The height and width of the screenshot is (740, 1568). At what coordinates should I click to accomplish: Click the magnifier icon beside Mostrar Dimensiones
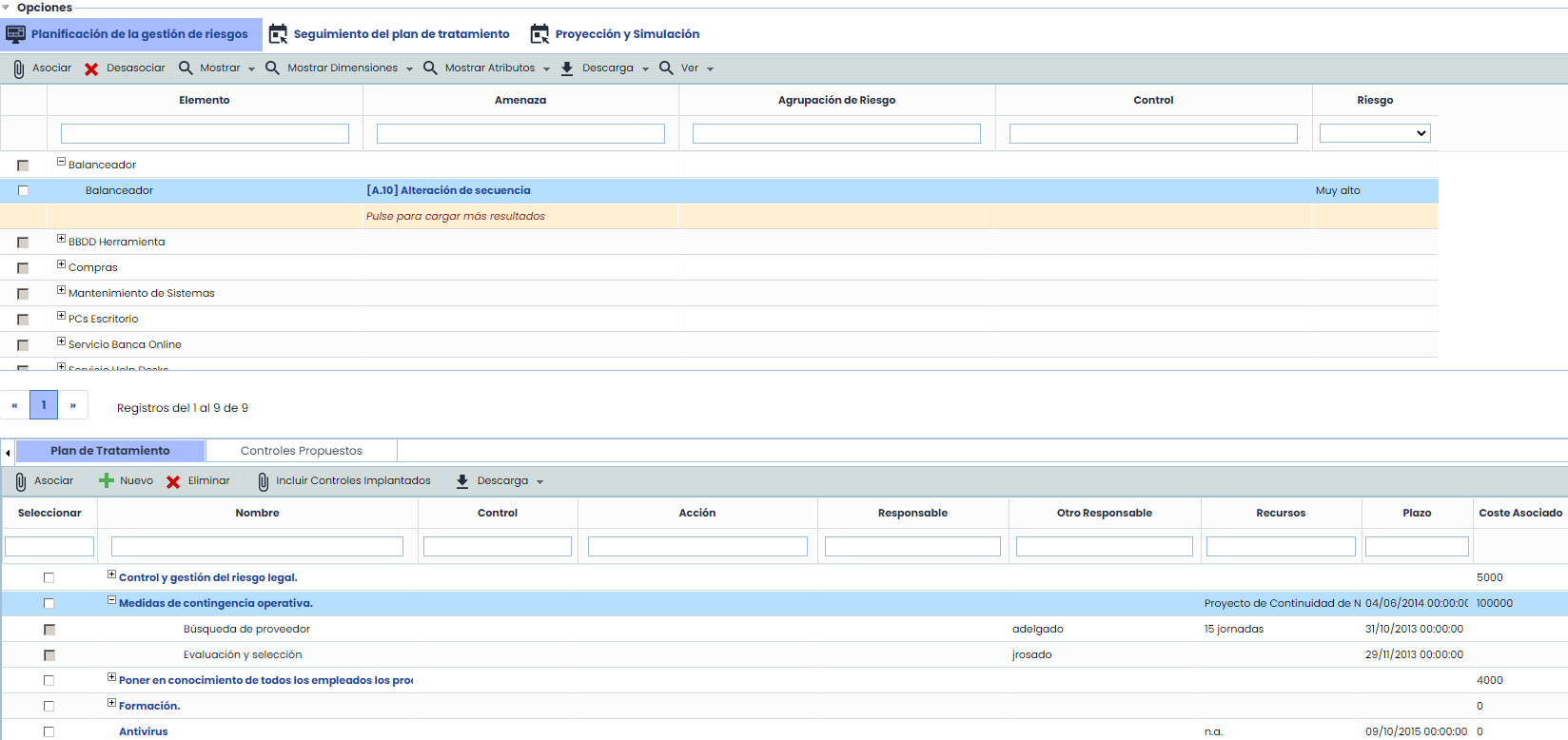(x=272, y=68)
